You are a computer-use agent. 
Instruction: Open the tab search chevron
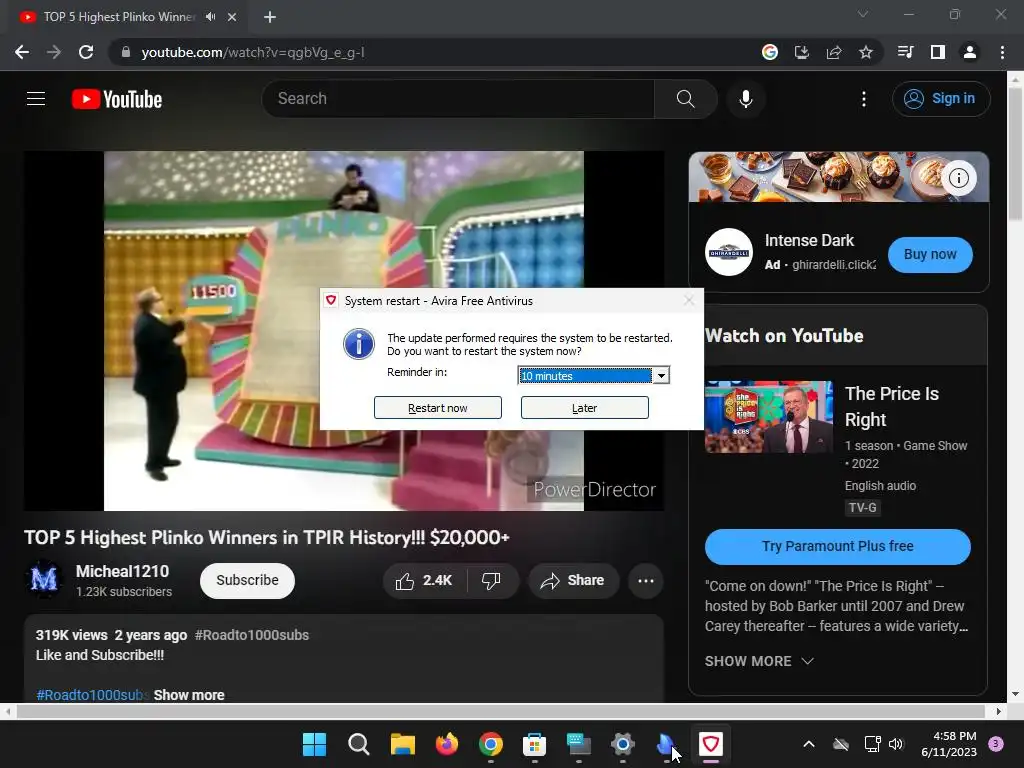coord(863,14)
